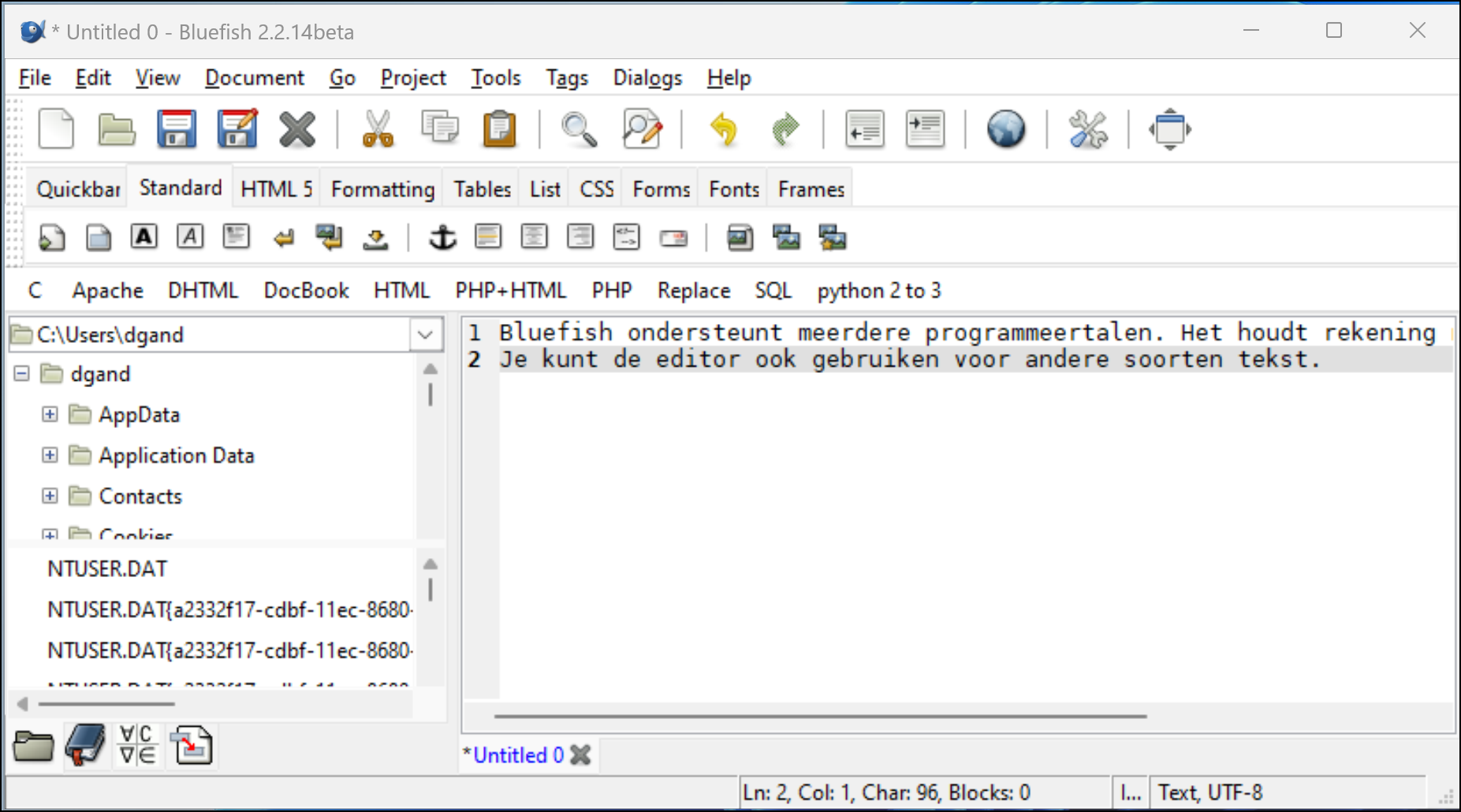
Task: Click the line break return-arrow icon
Action: pos(284,237)
